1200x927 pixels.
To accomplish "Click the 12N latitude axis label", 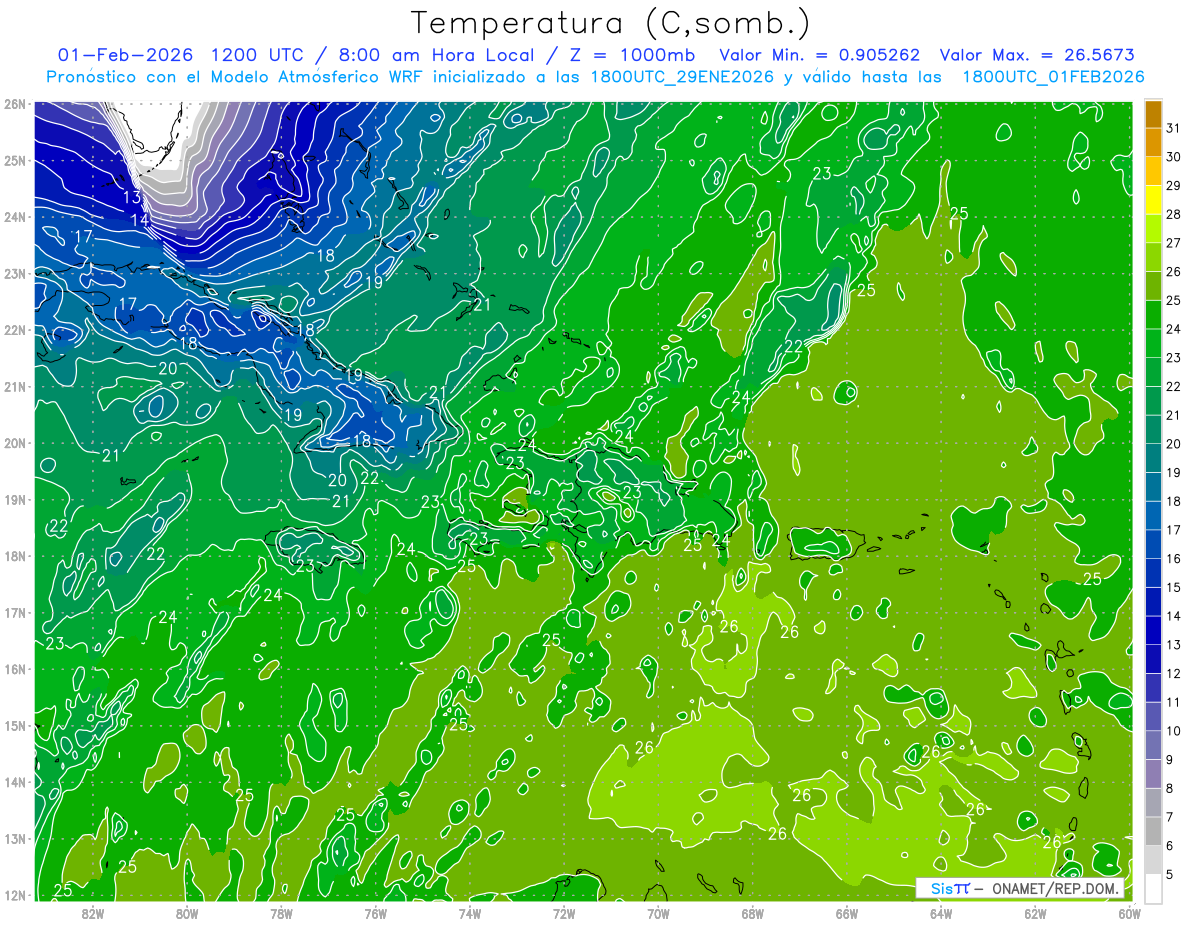I will (x=14, y=895).
